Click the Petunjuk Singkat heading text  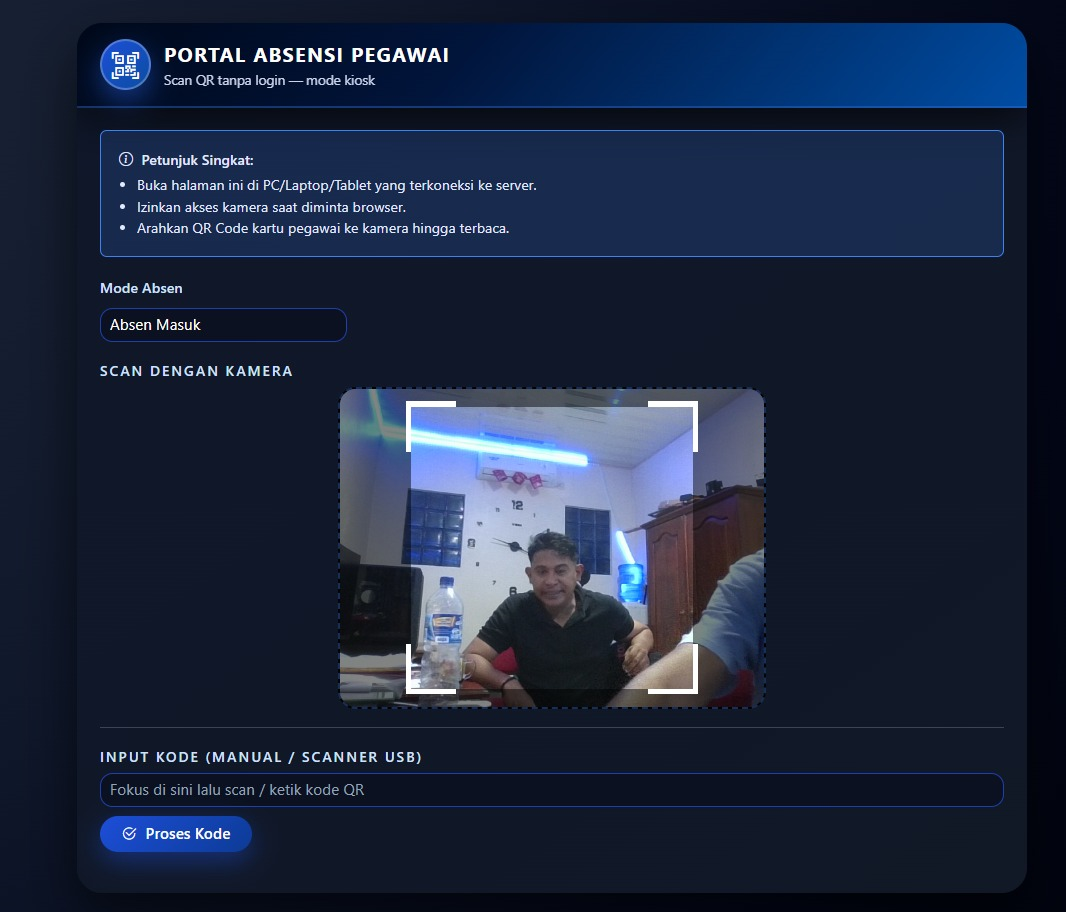197,160
